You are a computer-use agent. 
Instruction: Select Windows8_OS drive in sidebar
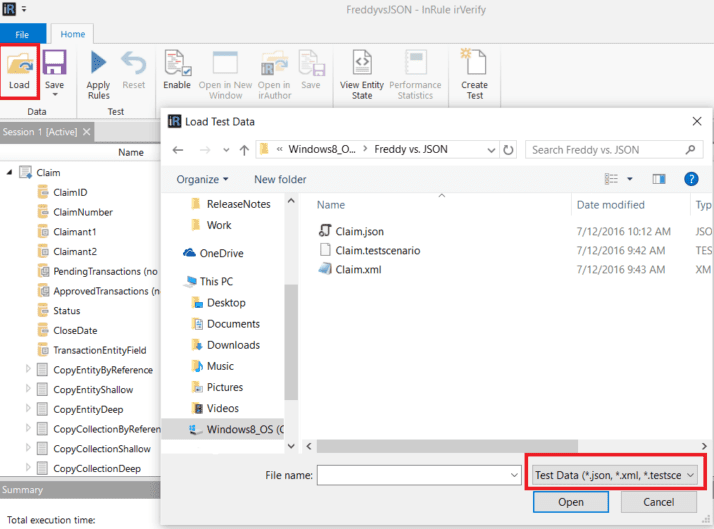(x=223, y=429)
